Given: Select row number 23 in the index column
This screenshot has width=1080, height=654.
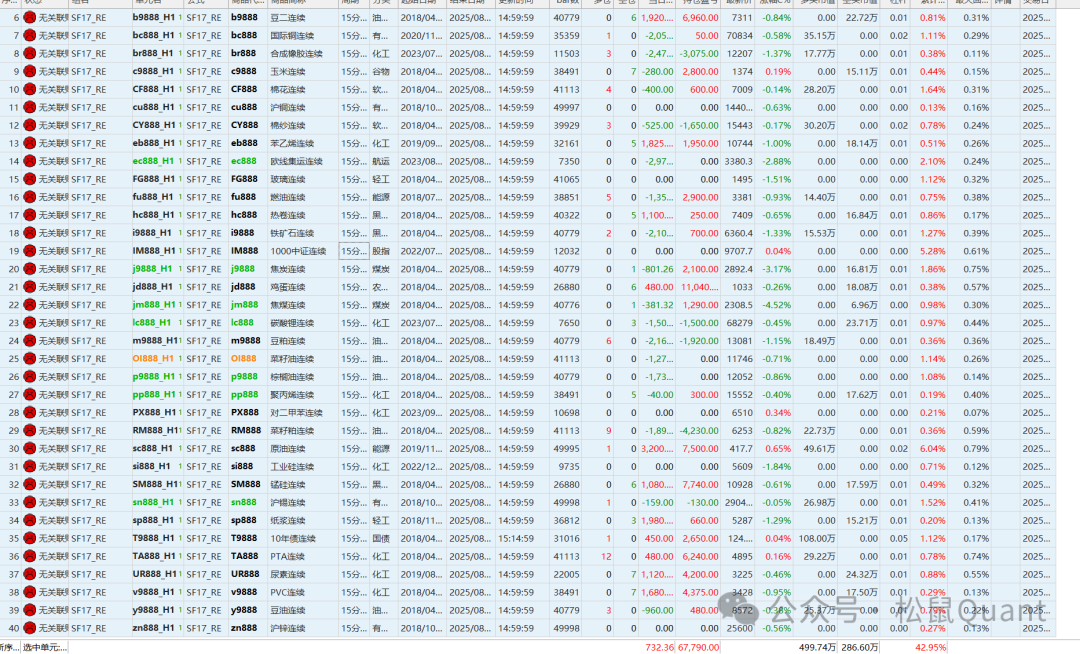Looking at the screenshot, I should click(13, 323).
